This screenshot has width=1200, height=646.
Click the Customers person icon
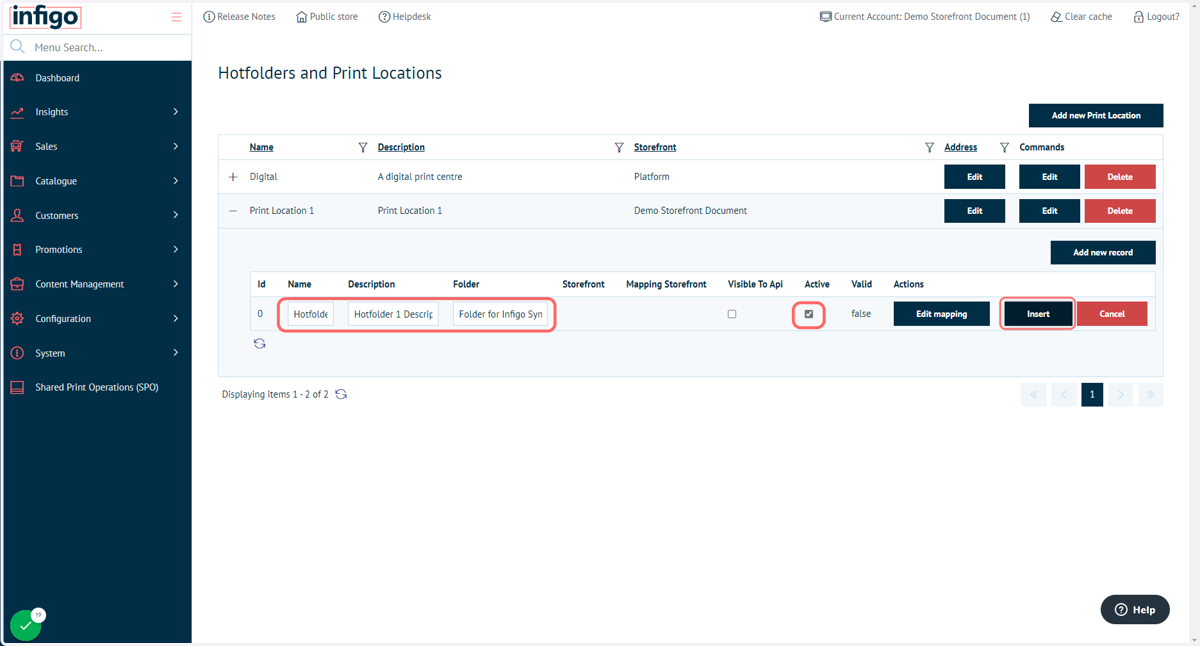[x=17, y=215]
